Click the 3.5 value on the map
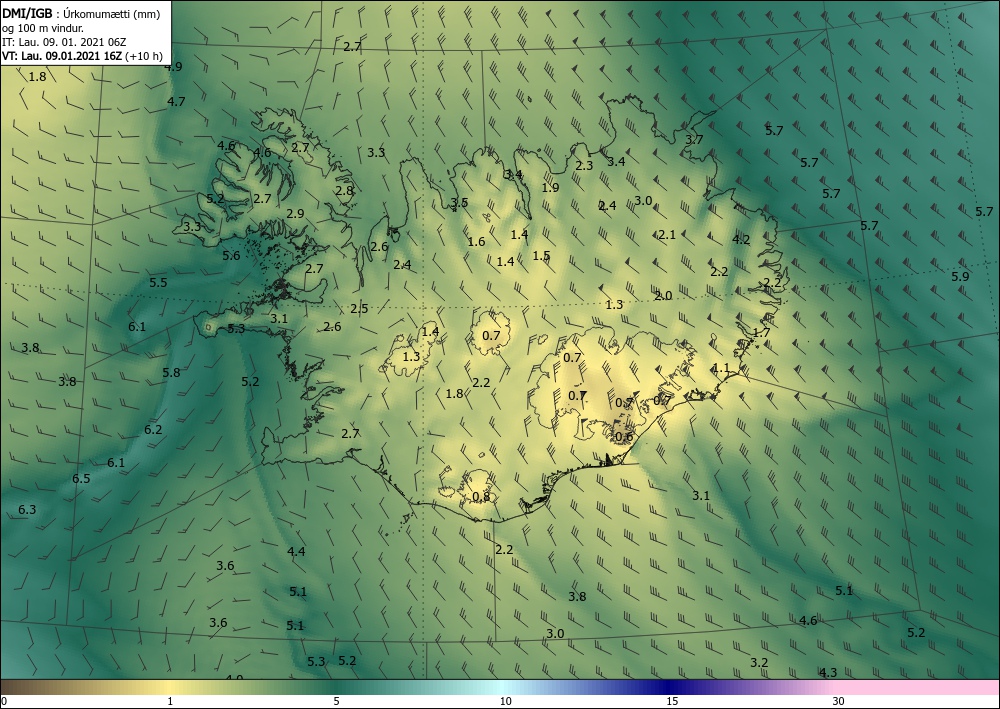The height and width of the screenshot is (709, 1000). 459,203
